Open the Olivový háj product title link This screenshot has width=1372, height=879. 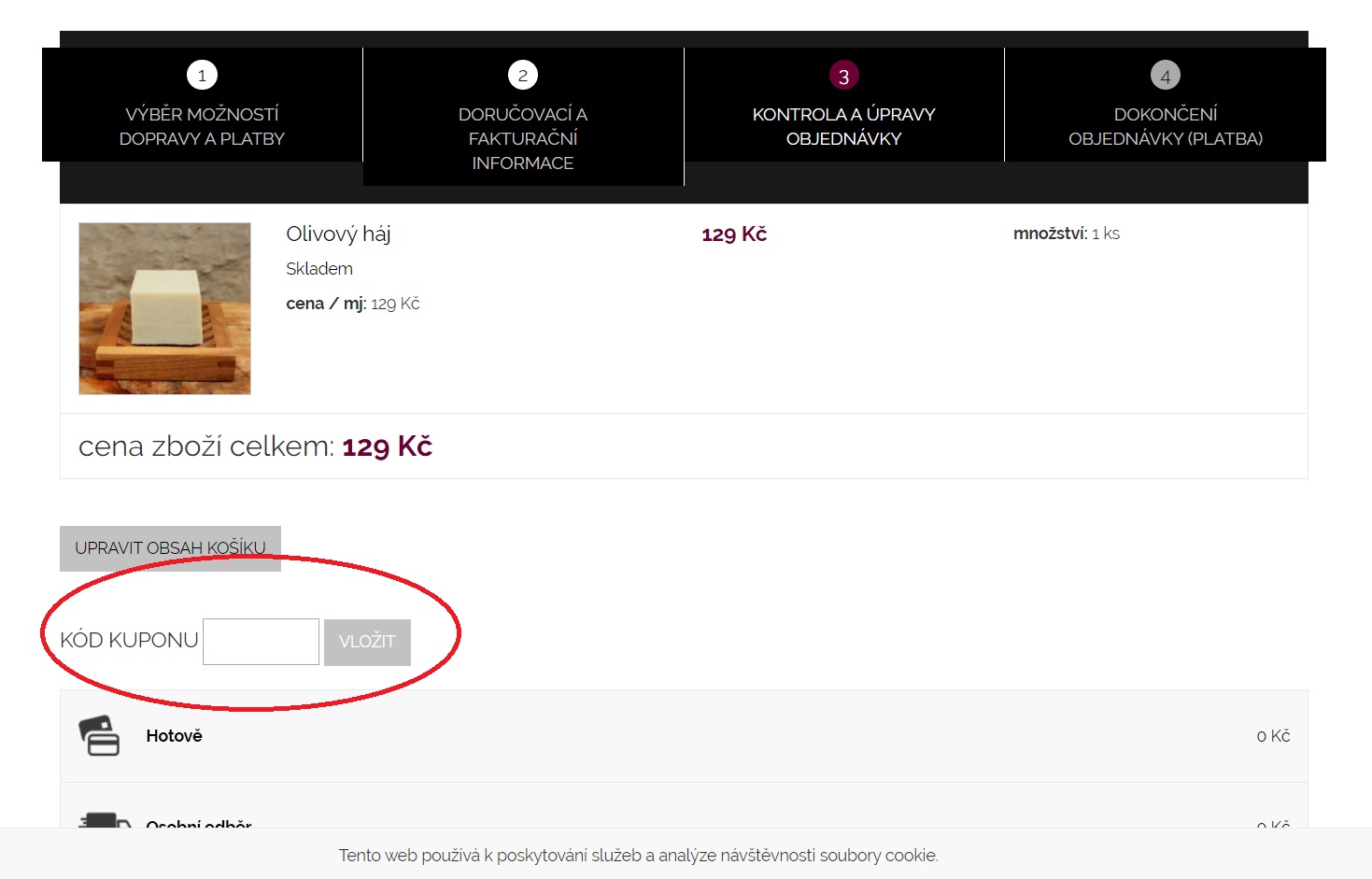click(338, 234)
